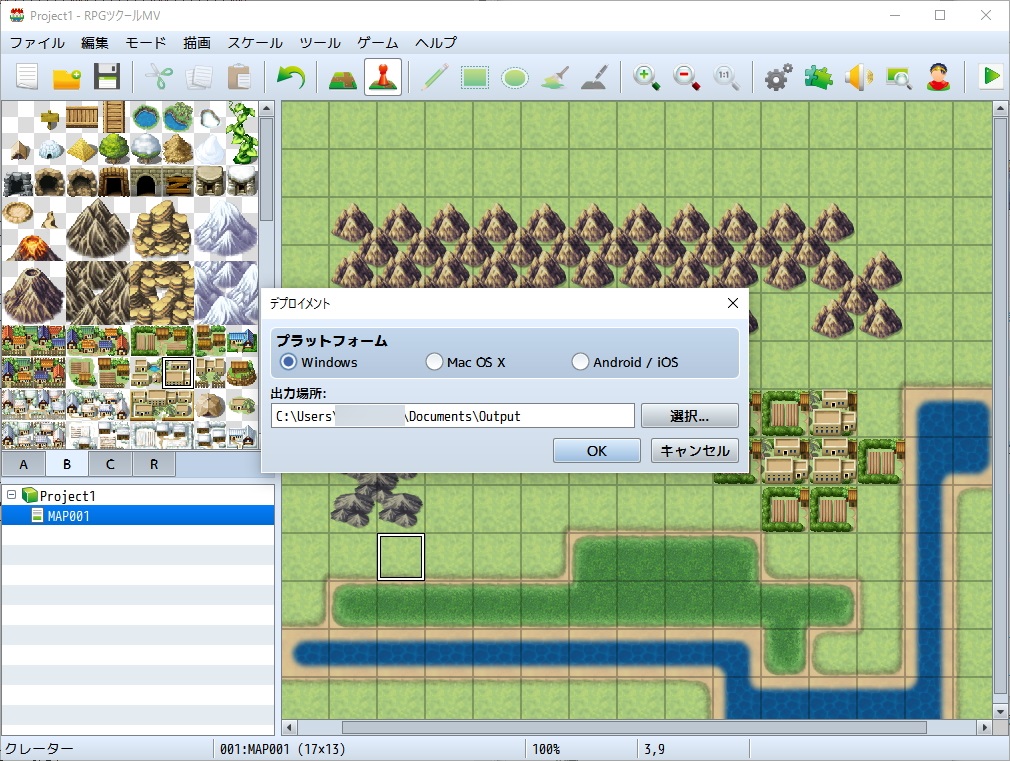Viewport: 1010px width, 761px height.
Task: Click the 001:MAP001 (17x13) status text
Action: coord(282,749)
